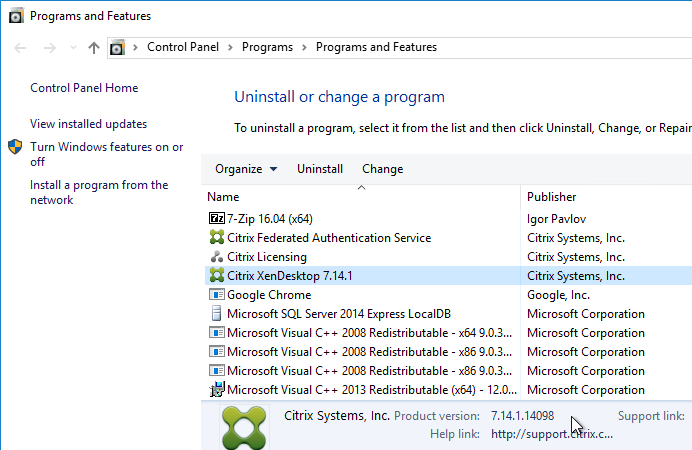The image size is (692, 450).
Task: Click the Google, Inc. publisher cell
Action: tap(558, 295)
